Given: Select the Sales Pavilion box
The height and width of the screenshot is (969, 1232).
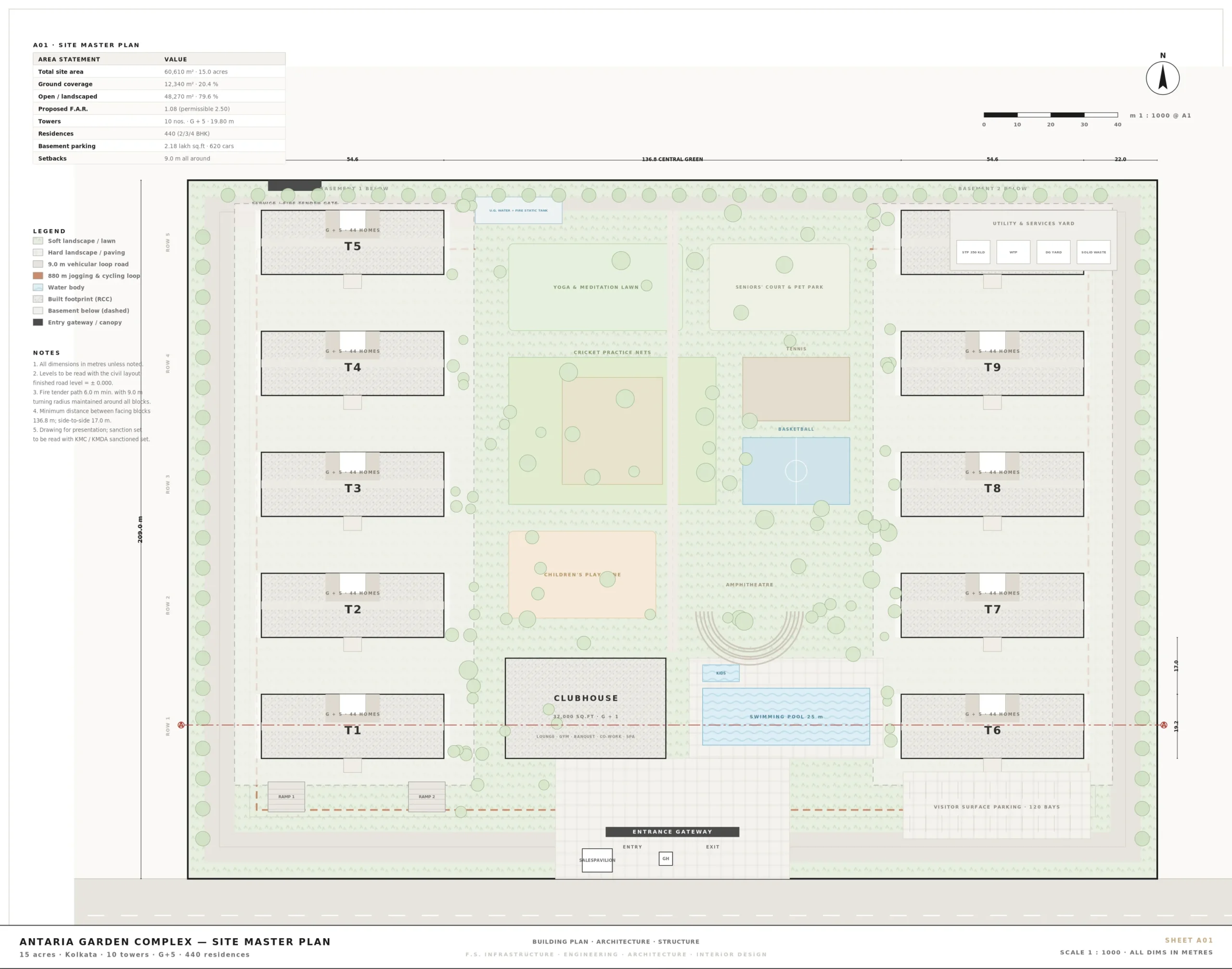Looking at the screenshot, I should tap(597, 860).
